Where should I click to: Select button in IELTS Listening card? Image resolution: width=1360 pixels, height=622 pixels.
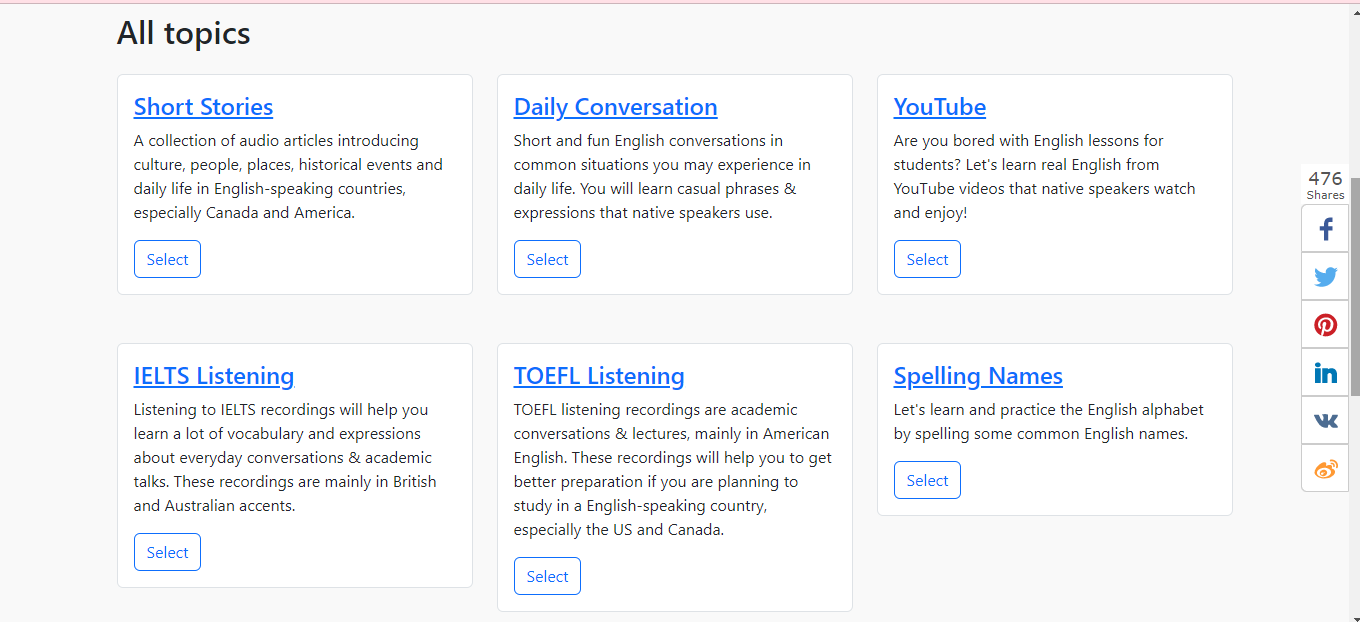[167, 552]
